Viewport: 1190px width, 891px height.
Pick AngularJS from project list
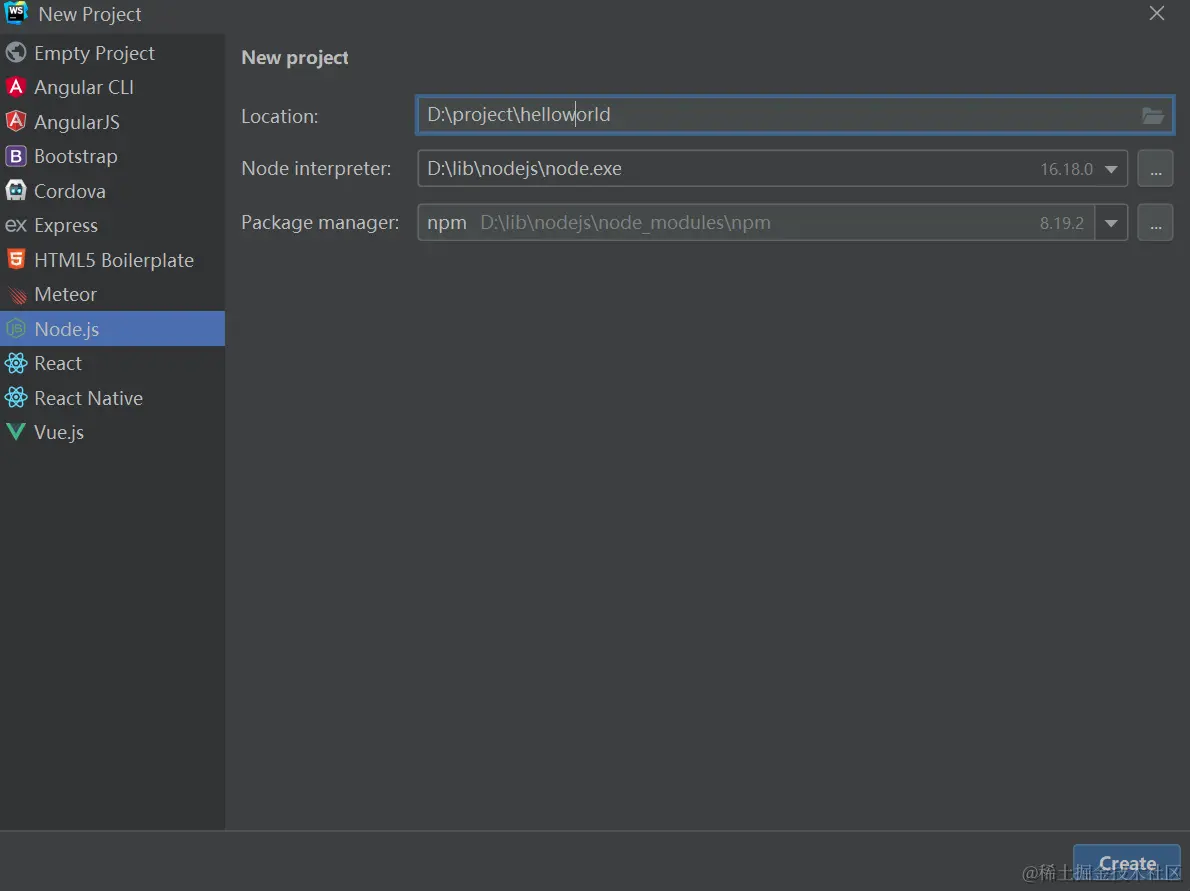[112, 121]
